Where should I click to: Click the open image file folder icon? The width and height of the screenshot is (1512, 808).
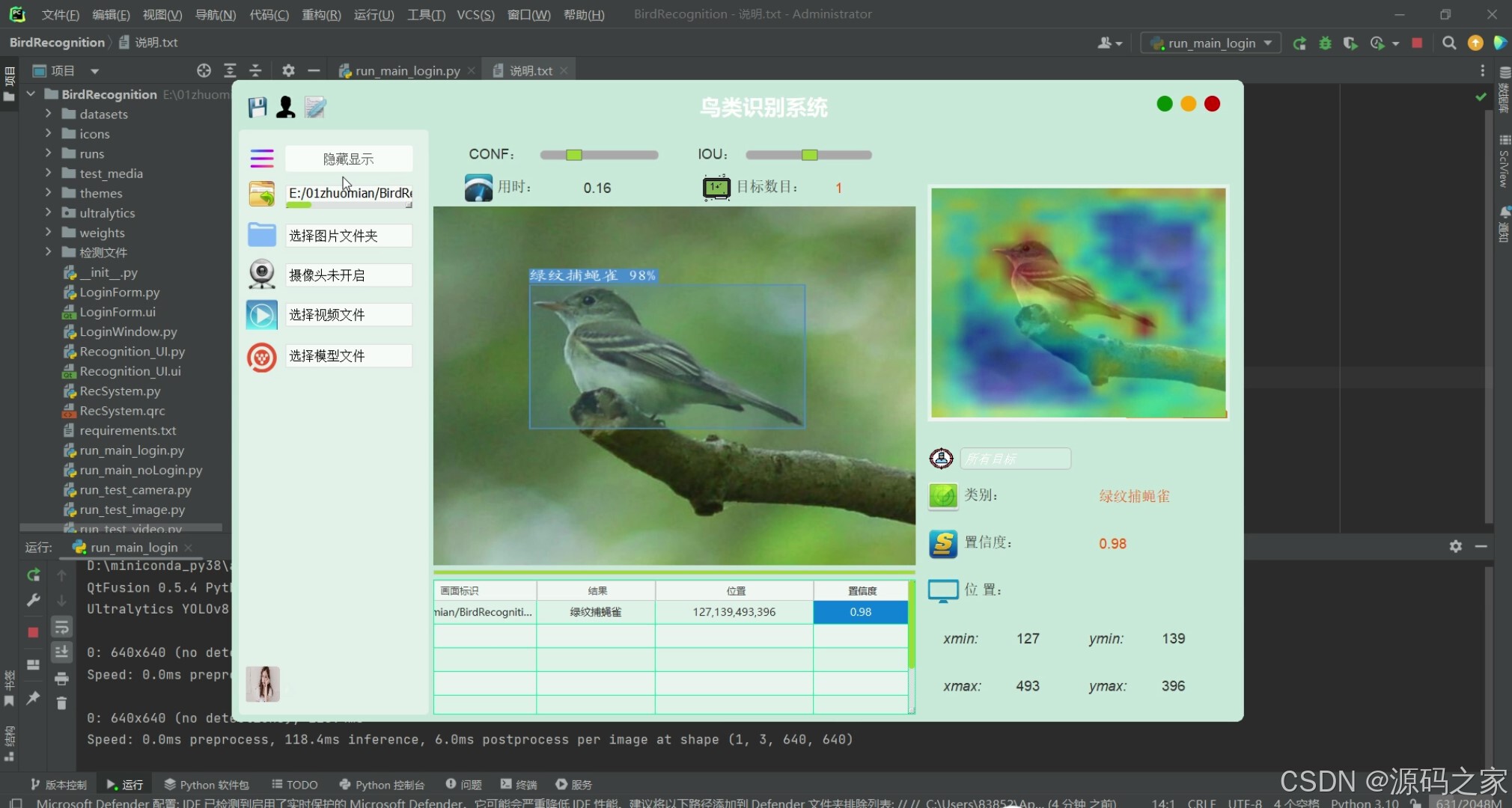point(262,194)
